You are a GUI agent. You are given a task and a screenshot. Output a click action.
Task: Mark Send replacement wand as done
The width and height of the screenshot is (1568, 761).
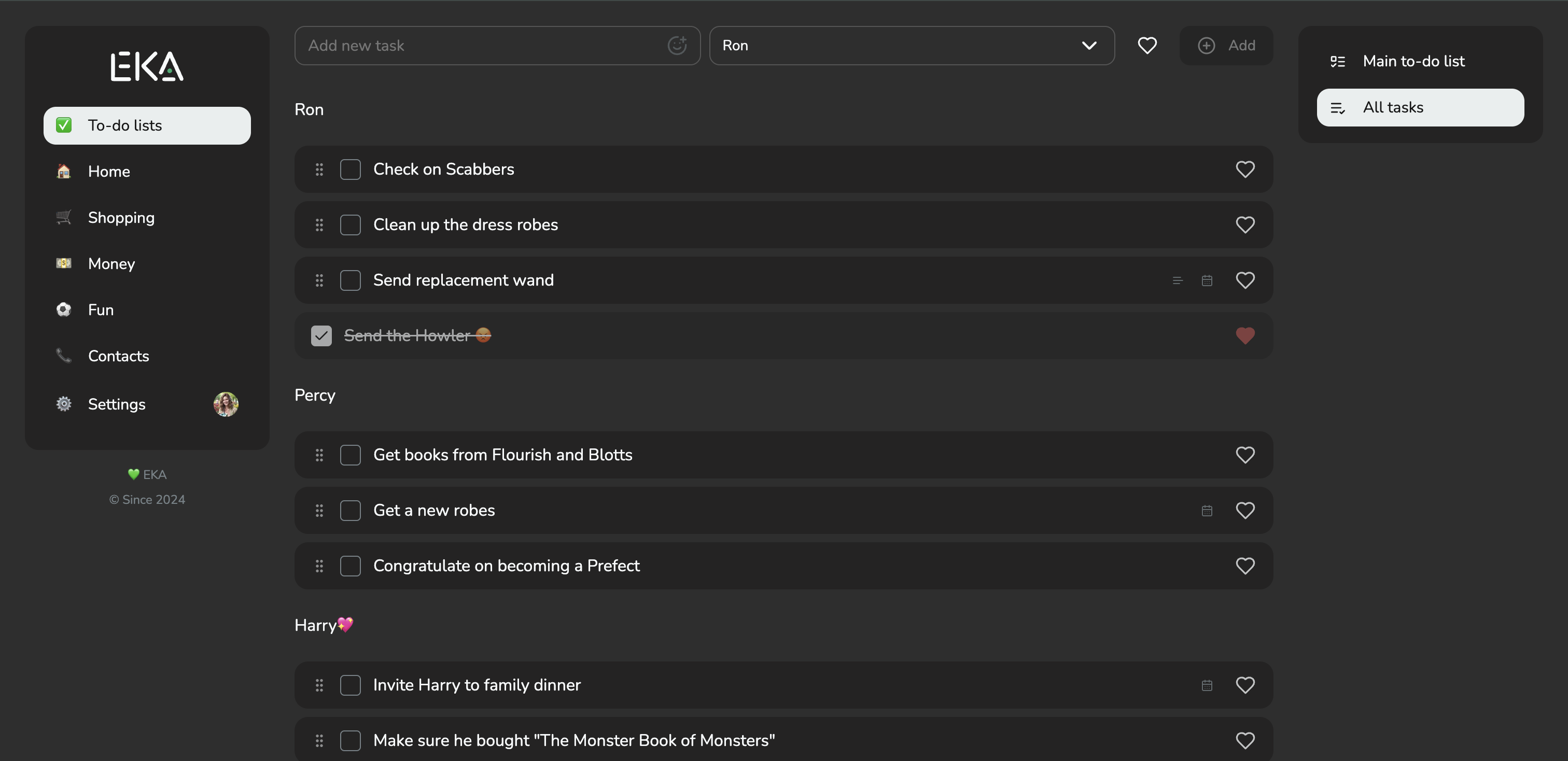(x=350, y=280)
